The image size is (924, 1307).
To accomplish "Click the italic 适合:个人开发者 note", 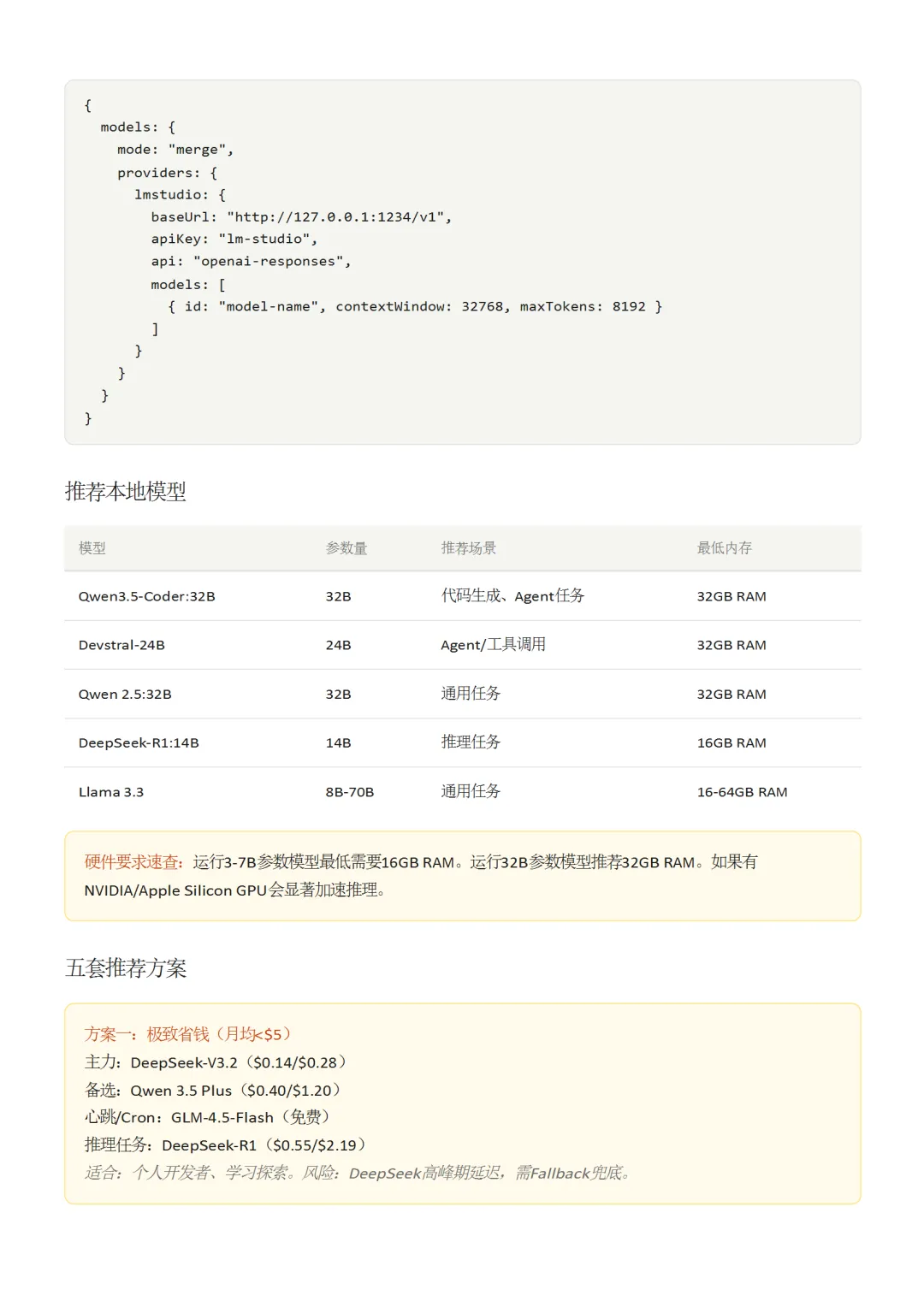I will pyautogui.click(x=358, y=1174).
